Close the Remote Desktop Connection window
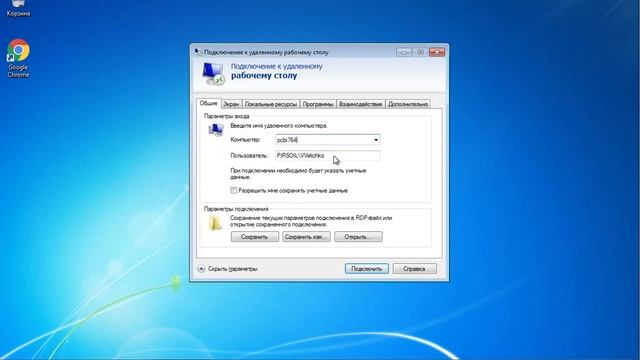The width and height of the screenshot is (640, 360). pos(437,52)
